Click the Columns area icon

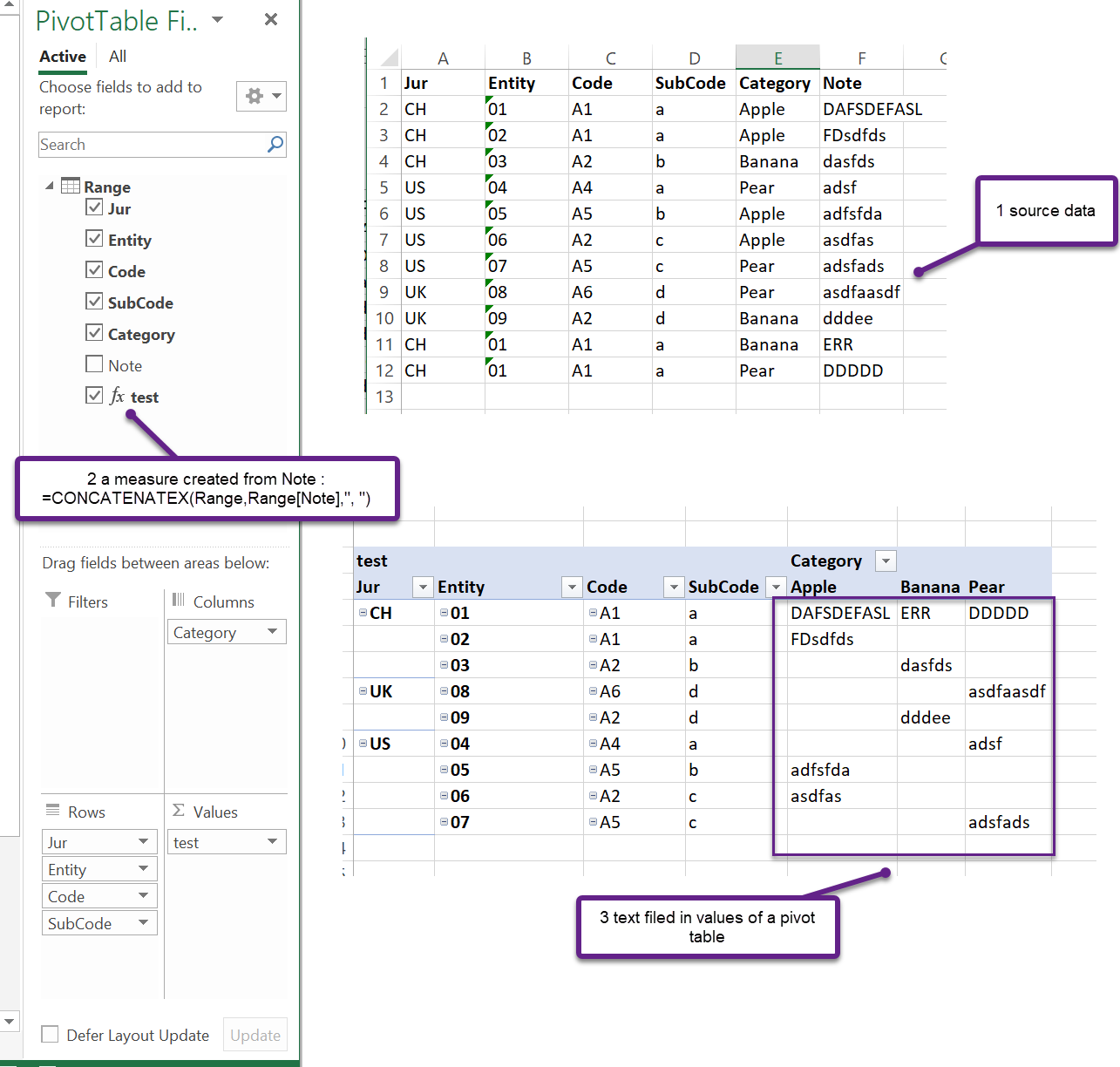pyautogui.click(x=179, y=600)
